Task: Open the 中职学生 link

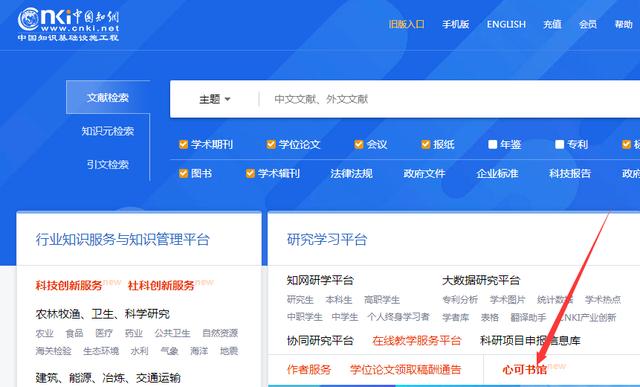Action: 304,317
